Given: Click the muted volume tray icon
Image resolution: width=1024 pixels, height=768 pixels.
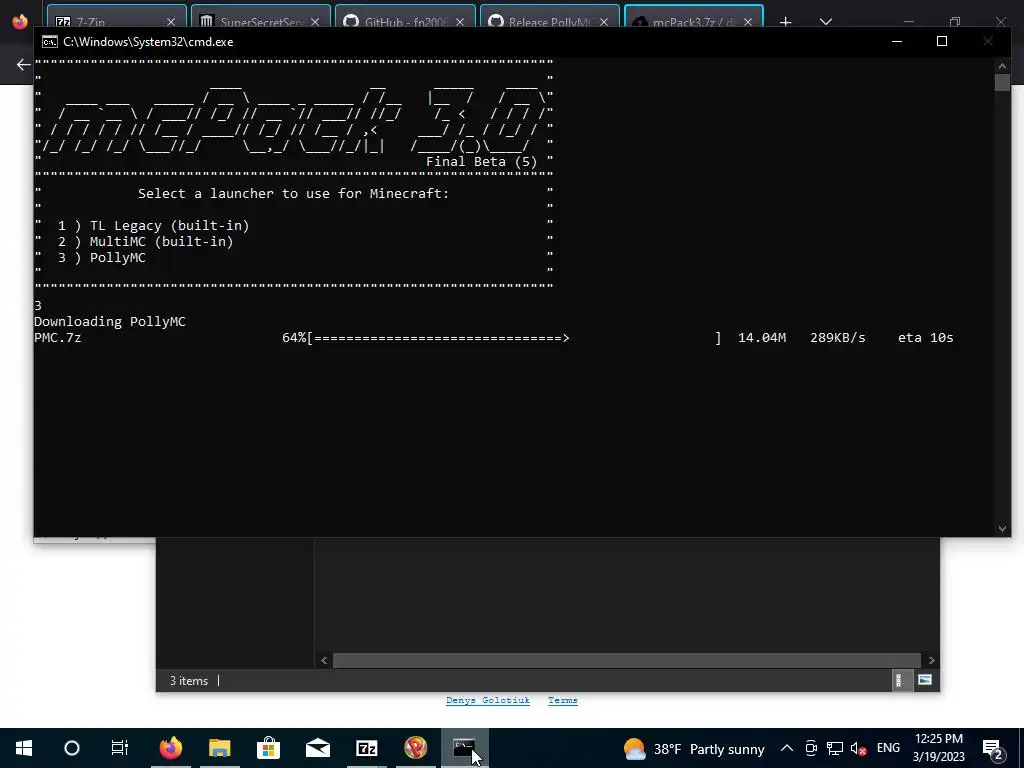Looking at the screenshot, I should (859, 748).
